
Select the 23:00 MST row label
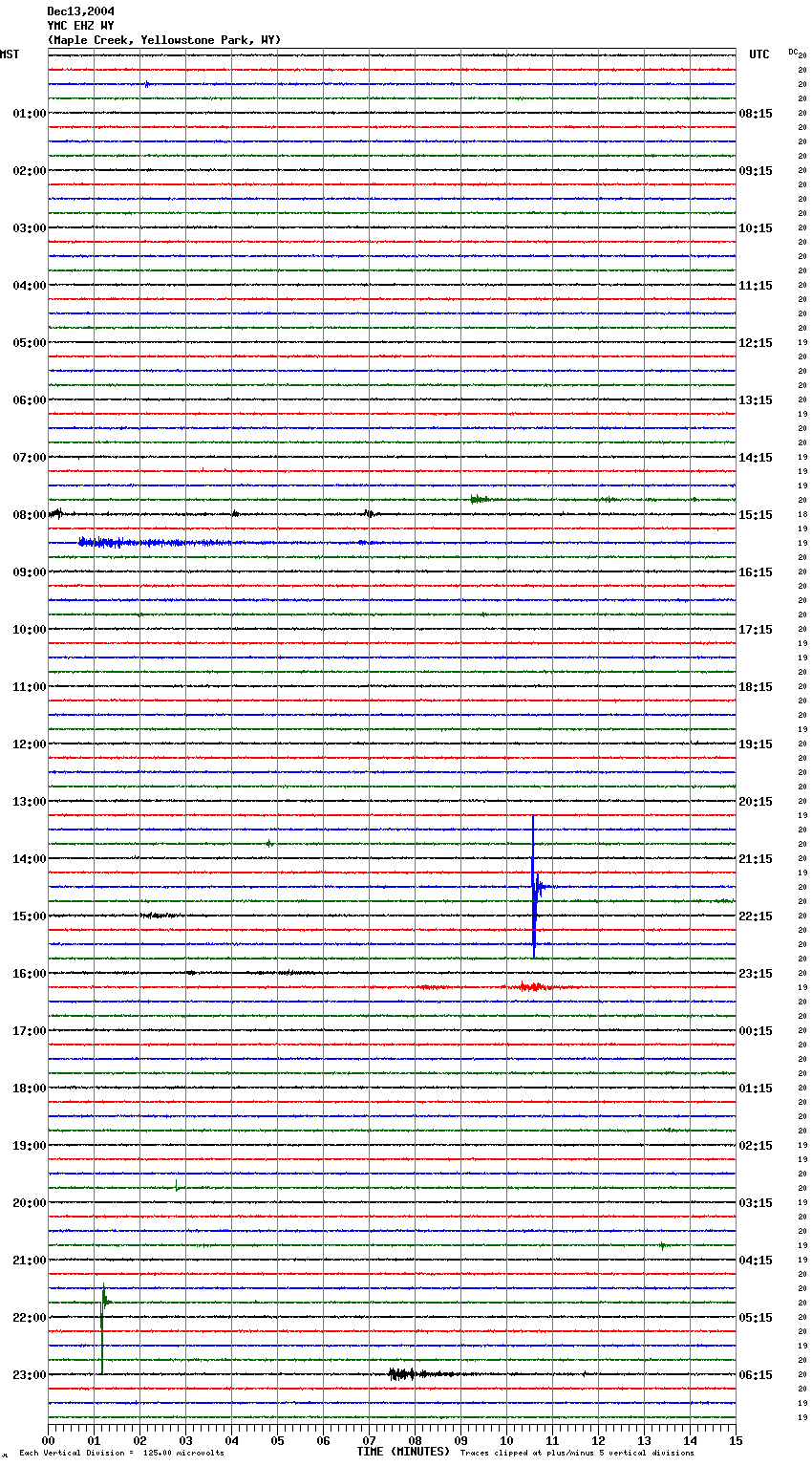[30, 1375]
